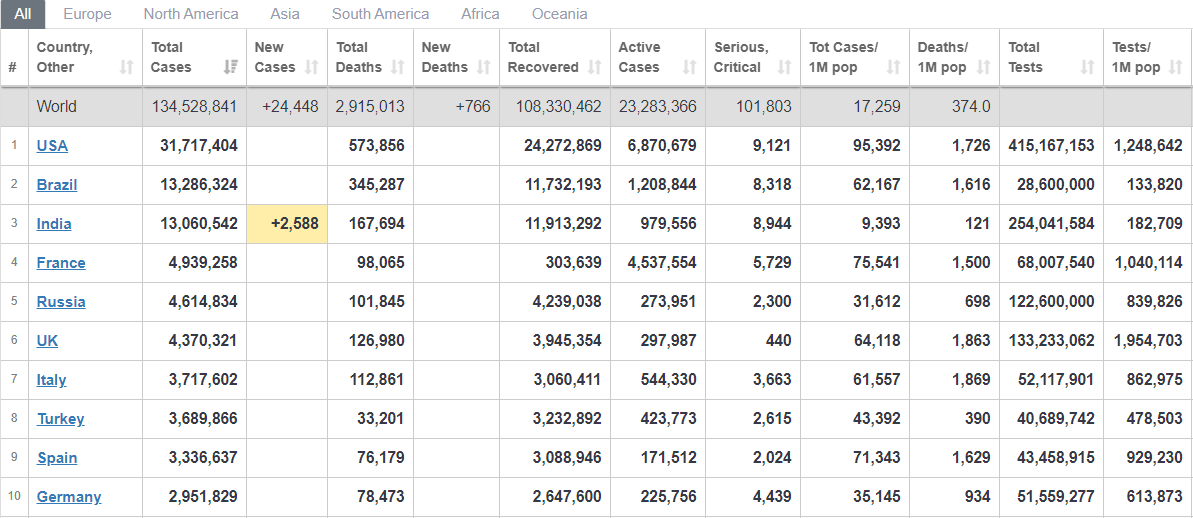Sort by Deaths/1M pop column arrows
The image size is (1193, 518).
984,67
